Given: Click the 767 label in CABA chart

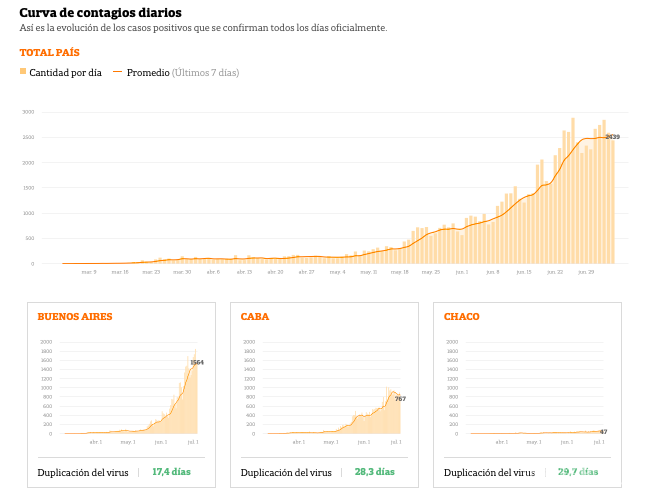Looking at the screenshot, I should [400, 399].
